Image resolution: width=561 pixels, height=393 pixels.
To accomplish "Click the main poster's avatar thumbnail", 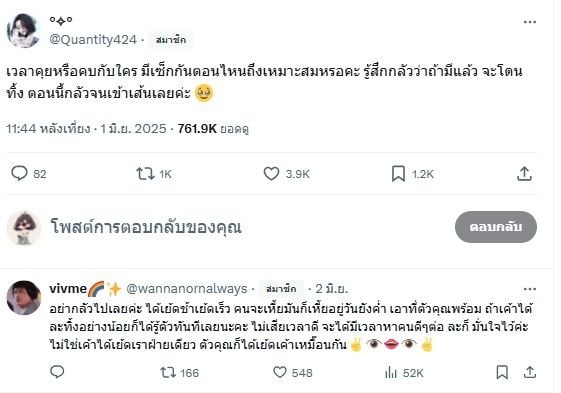I will click(23, 31).
